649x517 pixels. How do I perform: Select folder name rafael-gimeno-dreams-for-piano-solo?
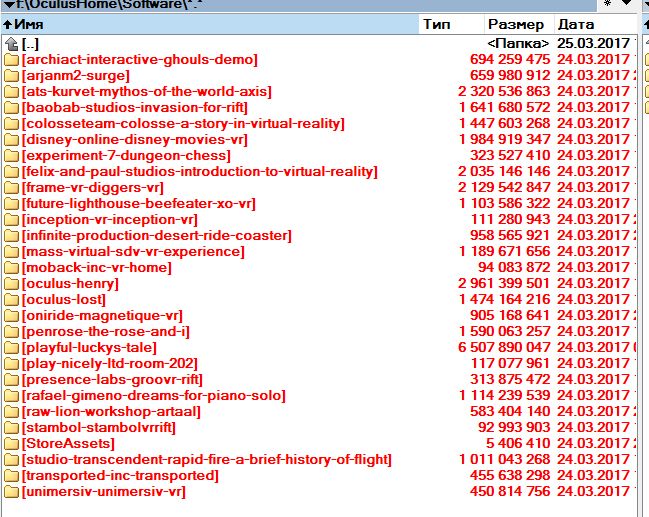tap(154, 396)
